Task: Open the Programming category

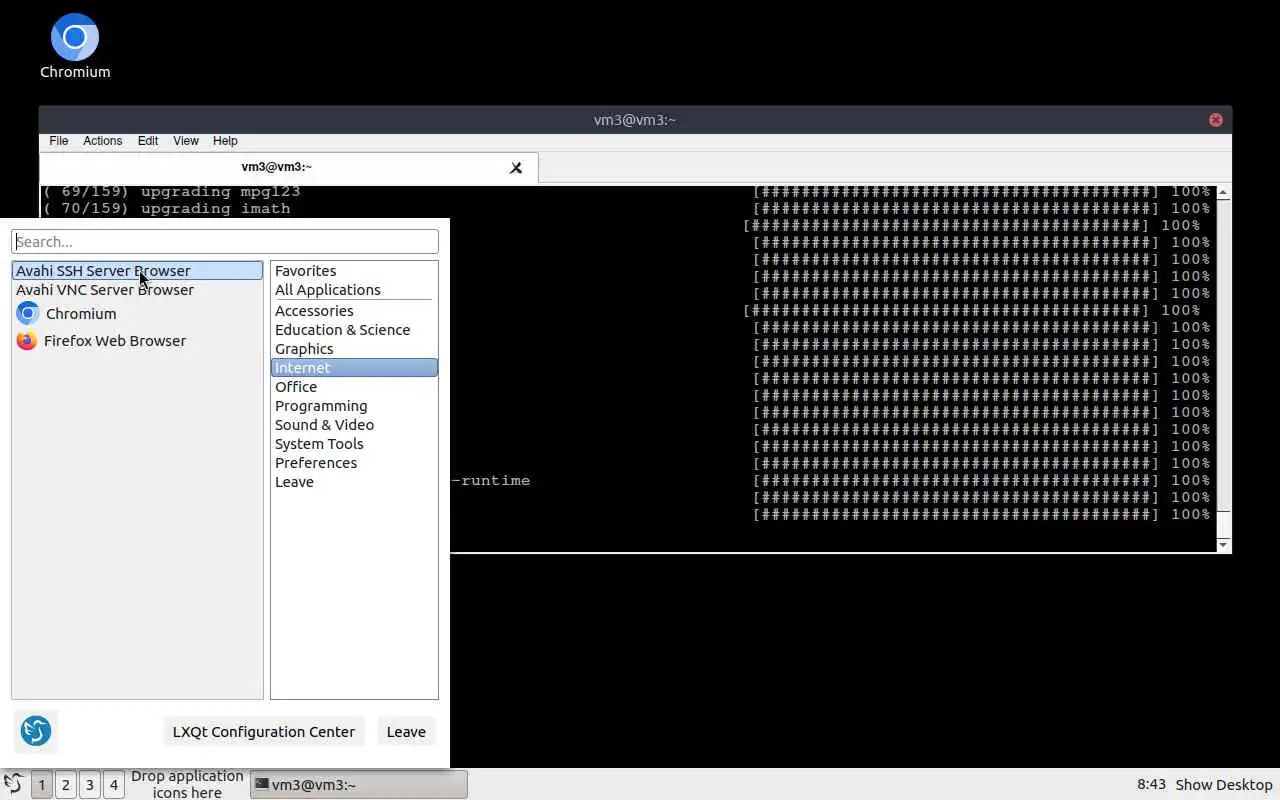Action: [354, 406]
